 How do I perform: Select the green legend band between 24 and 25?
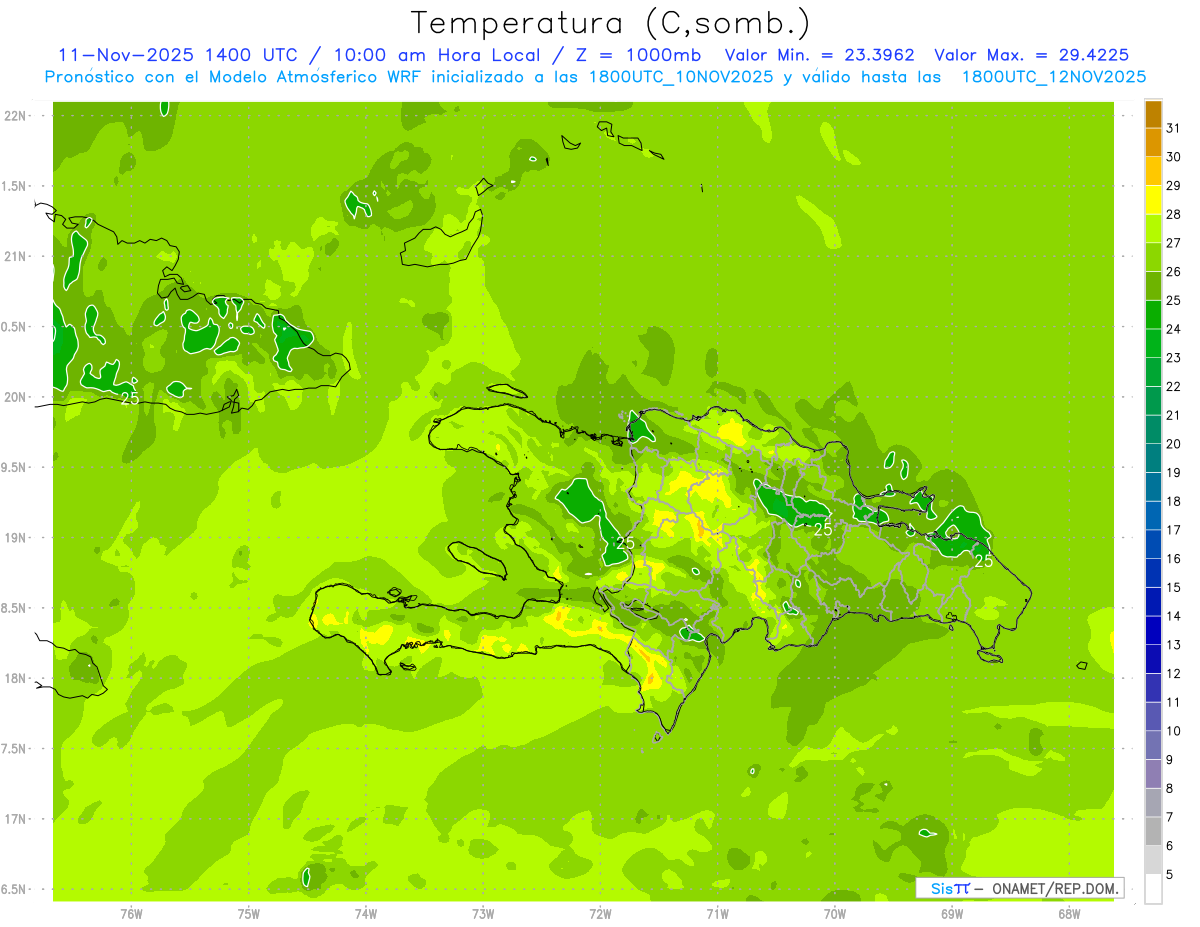point(1153,316)
